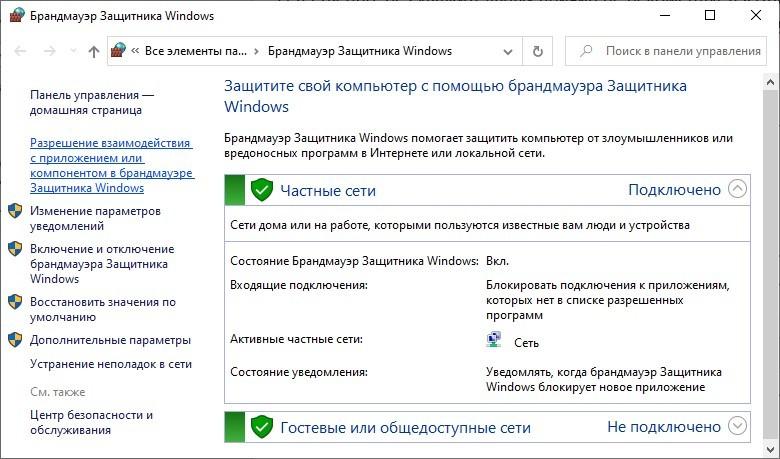Click the scrollbar up arrow
Image resolution: width=780 pixels, height=459 pixels.
[x=771, y=82]
